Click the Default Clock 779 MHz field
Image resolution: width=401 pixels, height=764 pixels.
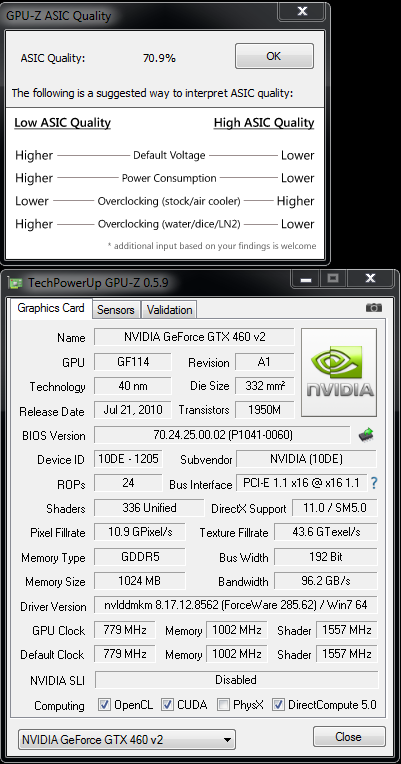coord(125,654)
